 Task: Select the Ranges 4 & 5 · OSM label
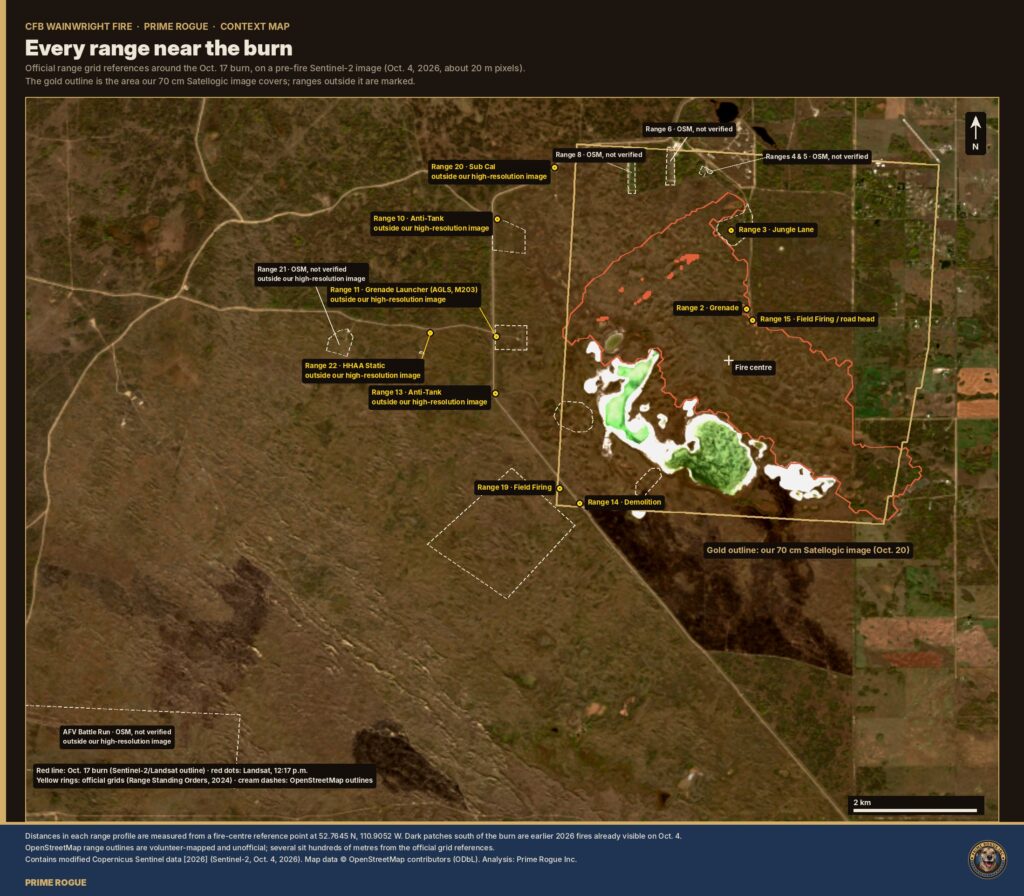(816, 157)
